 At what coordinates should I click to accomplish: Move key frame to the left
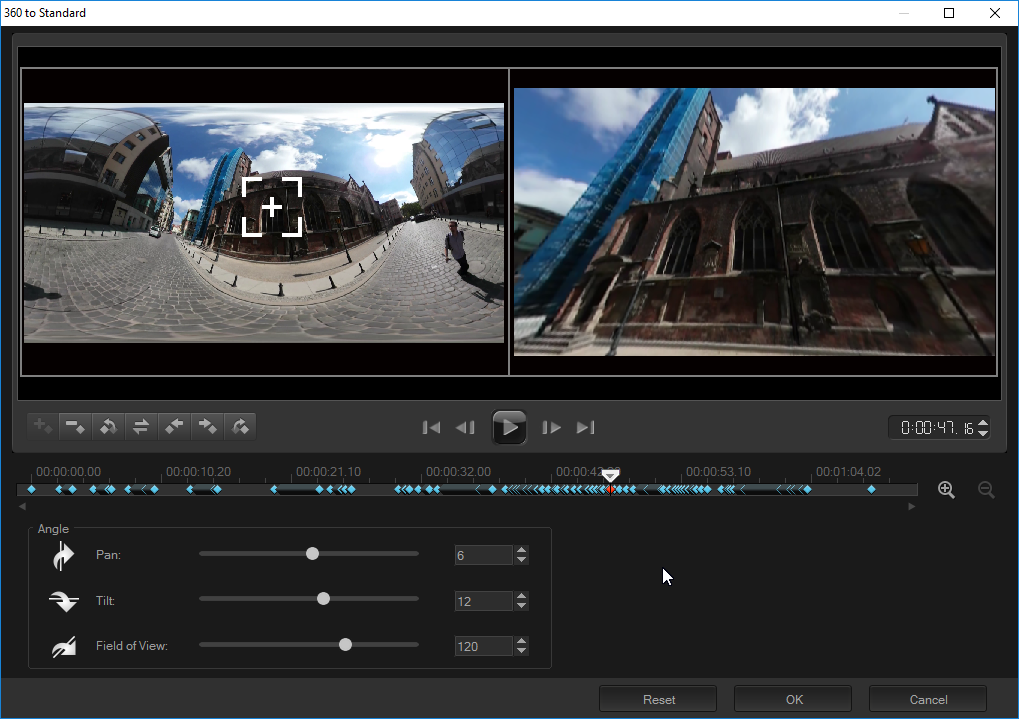point(174,427)
